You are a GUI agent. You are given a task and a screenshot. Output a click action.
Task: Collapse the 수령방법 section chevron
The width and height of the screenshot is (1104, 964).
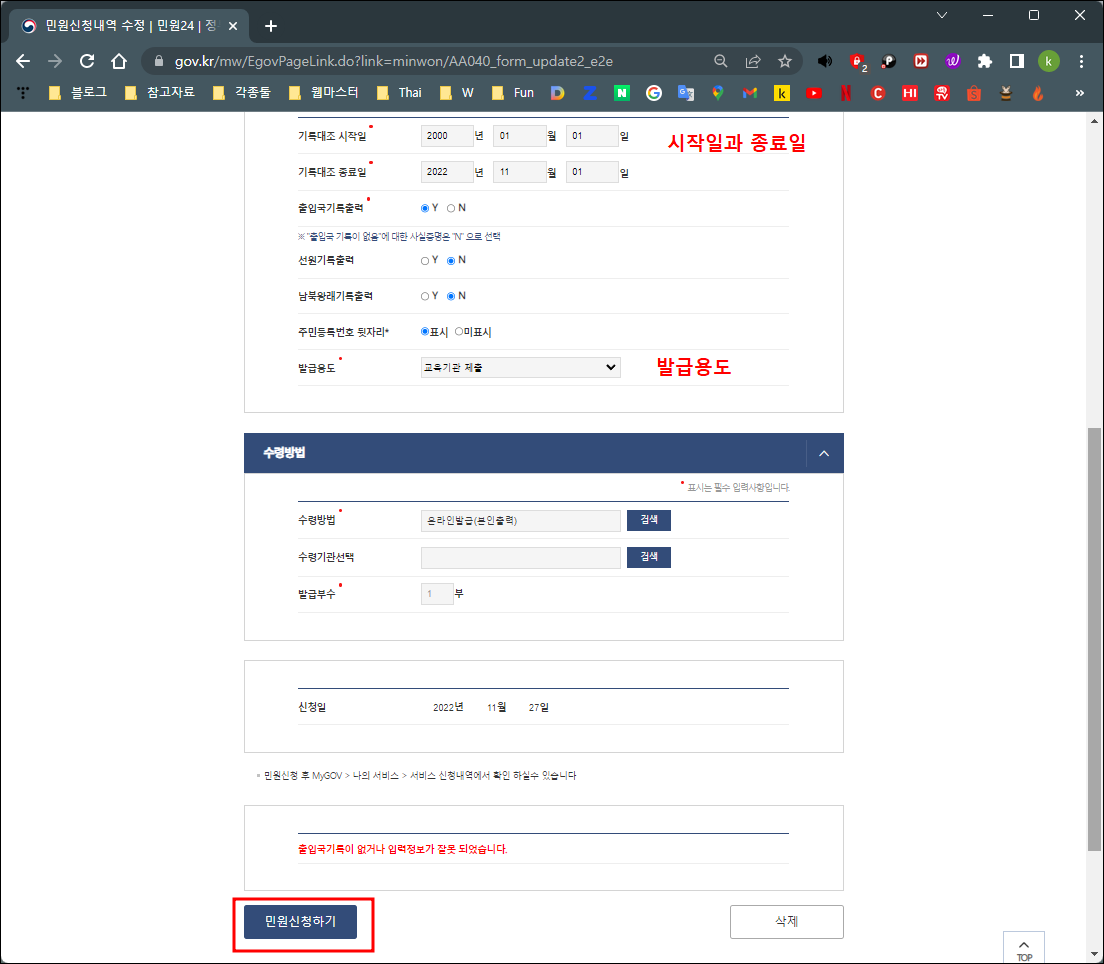pyautogui.click(x=824, y=453)
